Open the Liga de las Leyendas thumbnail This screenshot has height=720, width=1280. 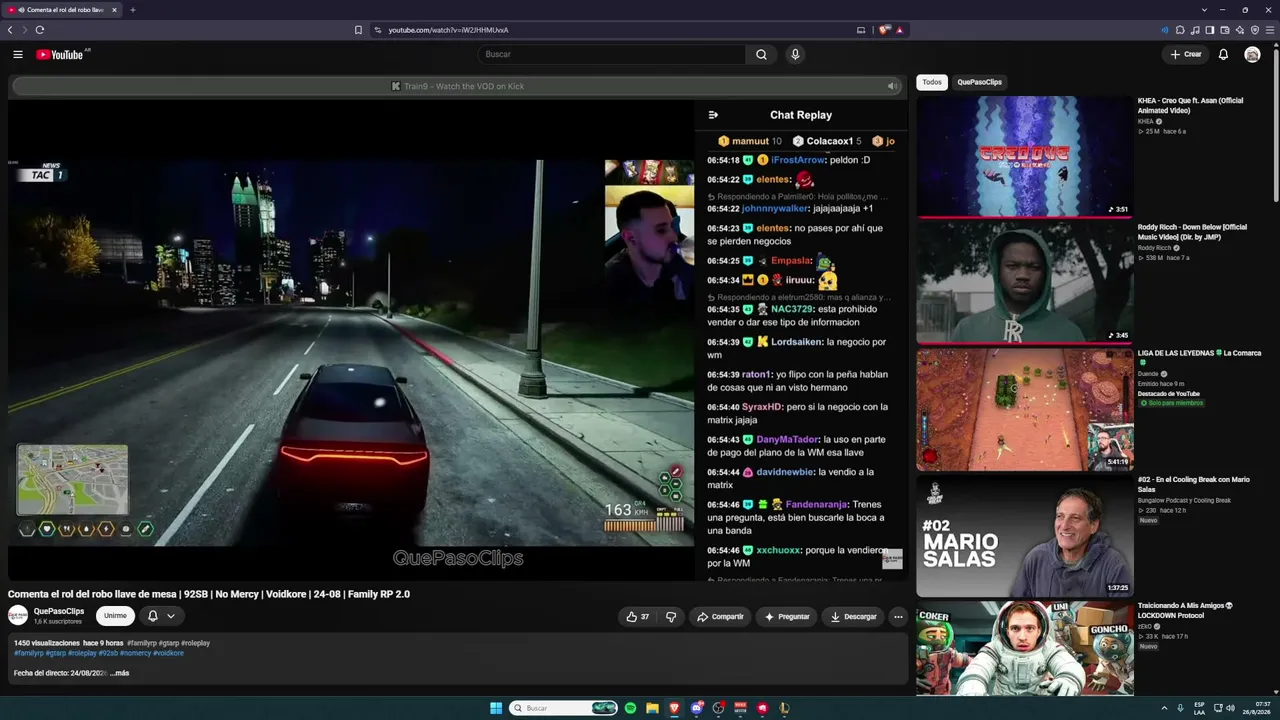pos(1025,409)
